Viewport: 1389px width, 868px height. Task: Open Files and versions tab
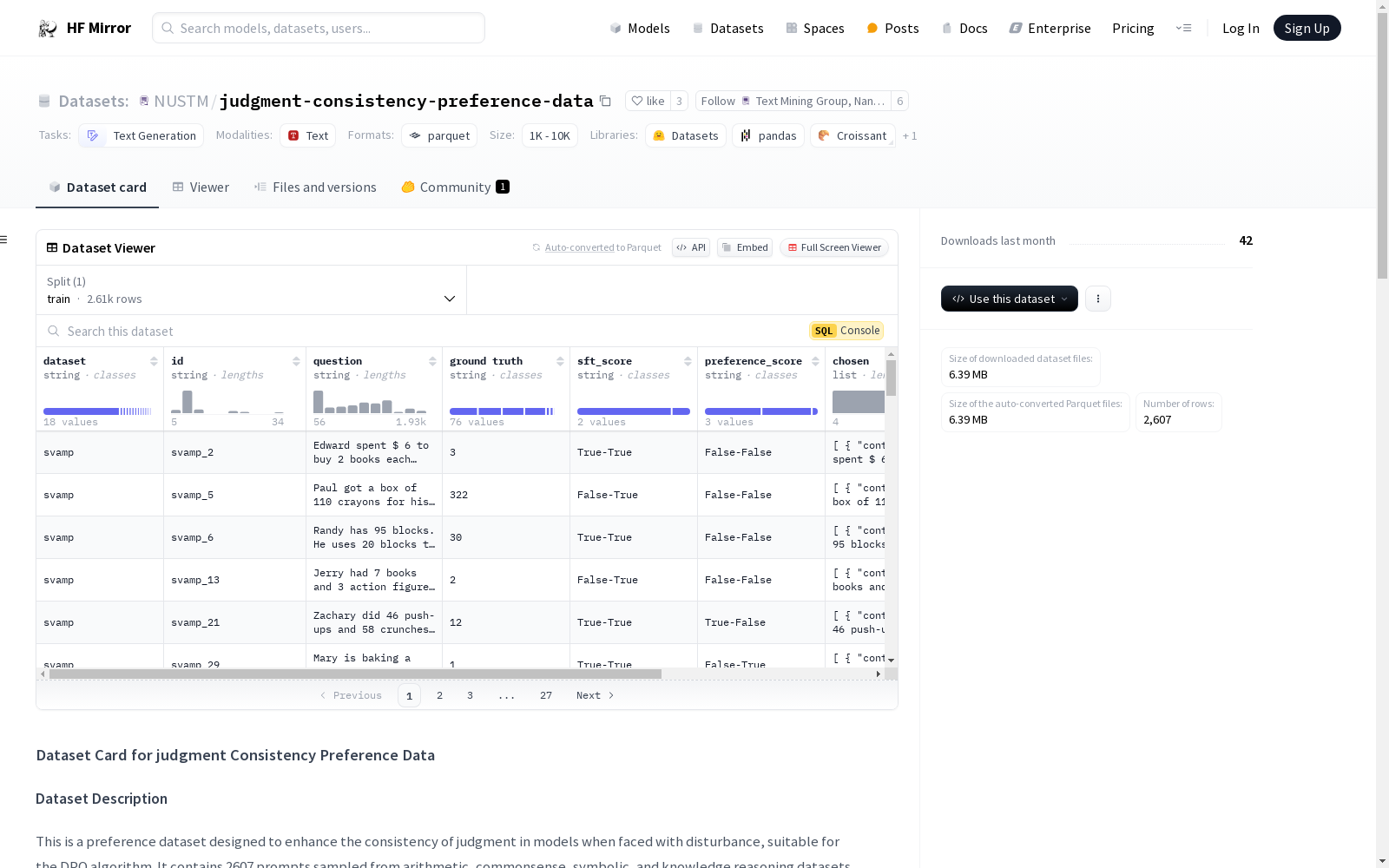315,187
